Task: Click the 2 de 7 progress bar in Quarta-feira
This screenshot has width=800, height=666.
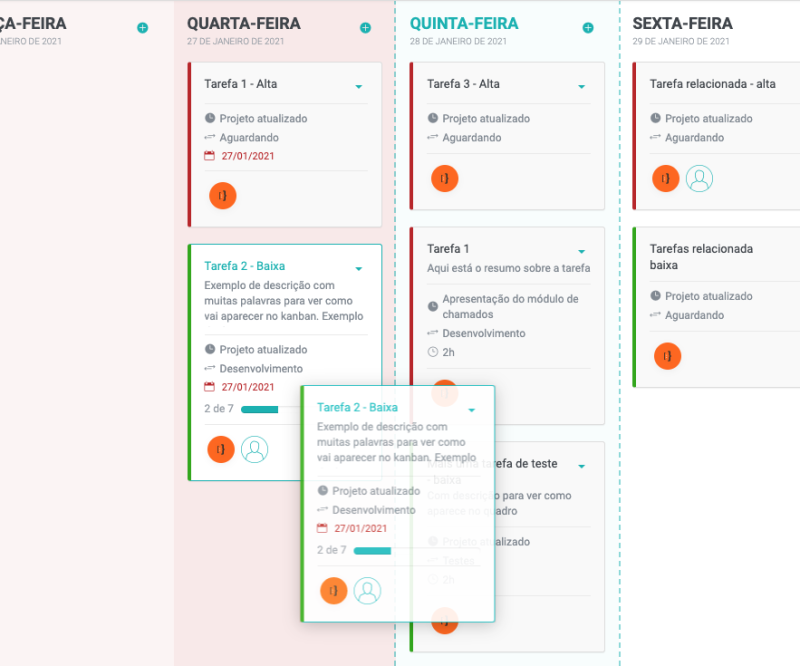Action: coord(260,409)
